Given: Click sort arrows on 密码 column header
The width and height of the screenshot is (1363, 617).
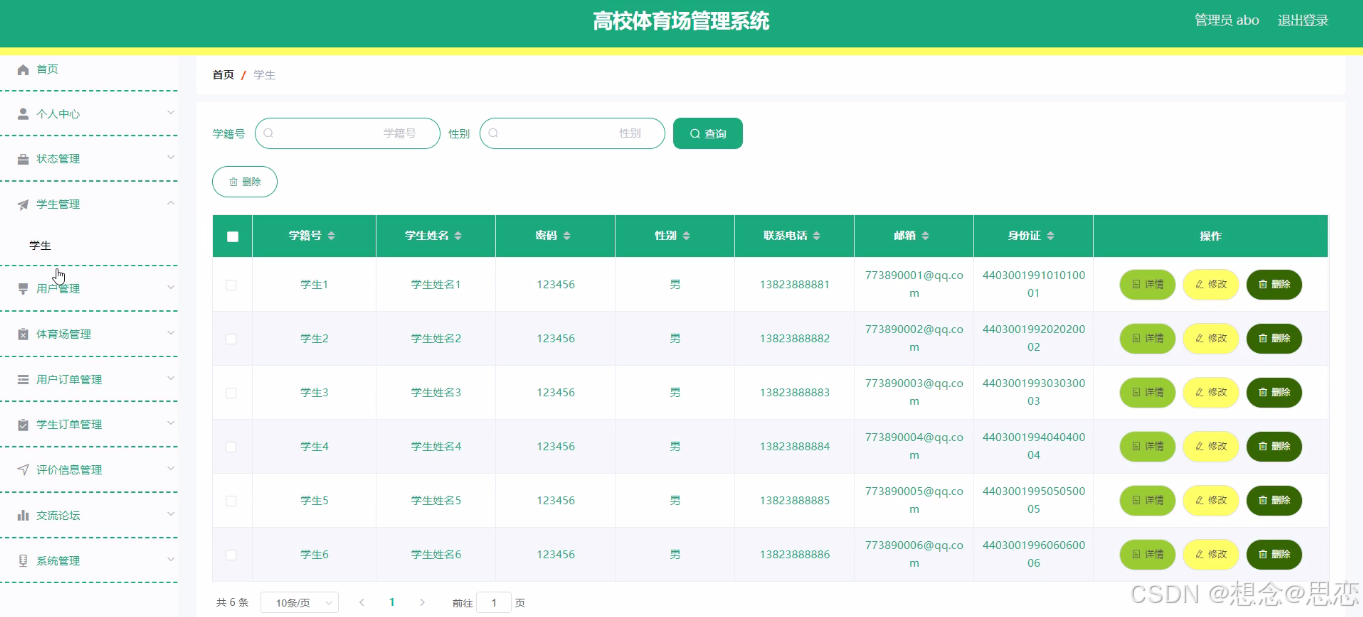Looking at the screenshot, I should (567, 236).
